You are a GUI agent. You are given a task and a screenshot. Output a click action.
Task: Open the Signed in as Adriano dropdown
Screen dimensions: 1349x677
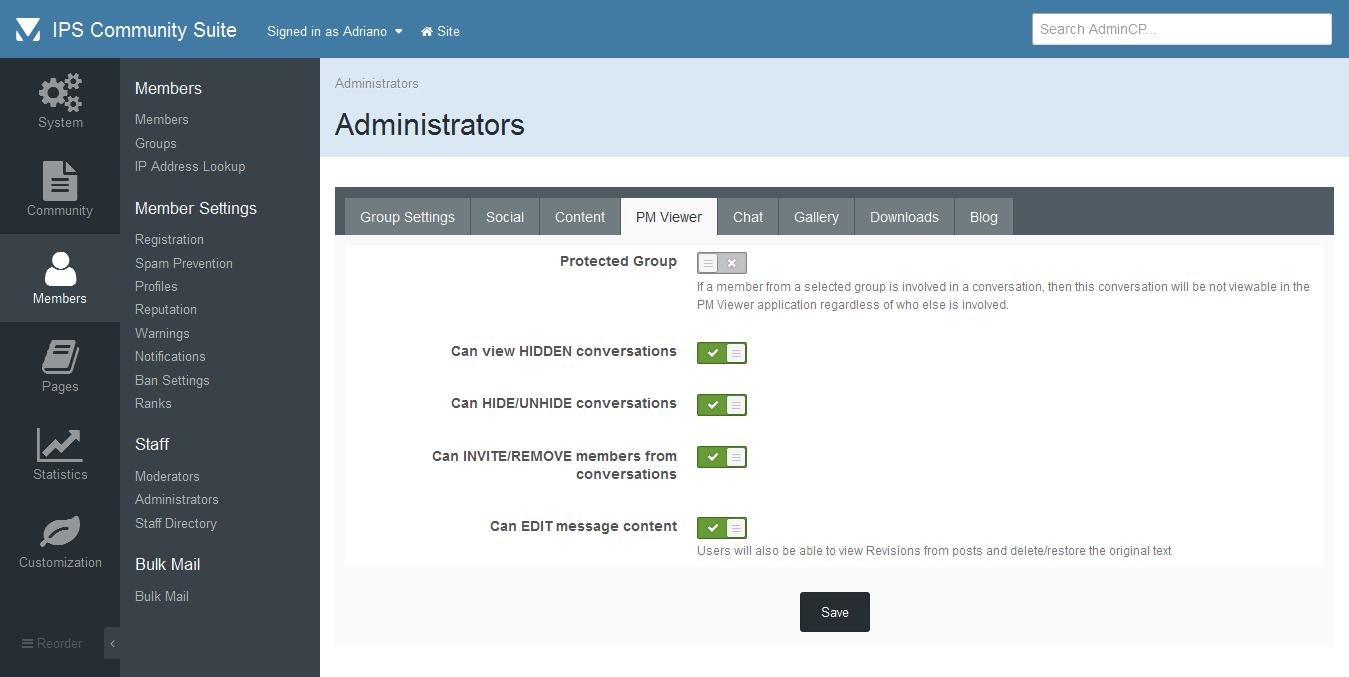(335, 31)
